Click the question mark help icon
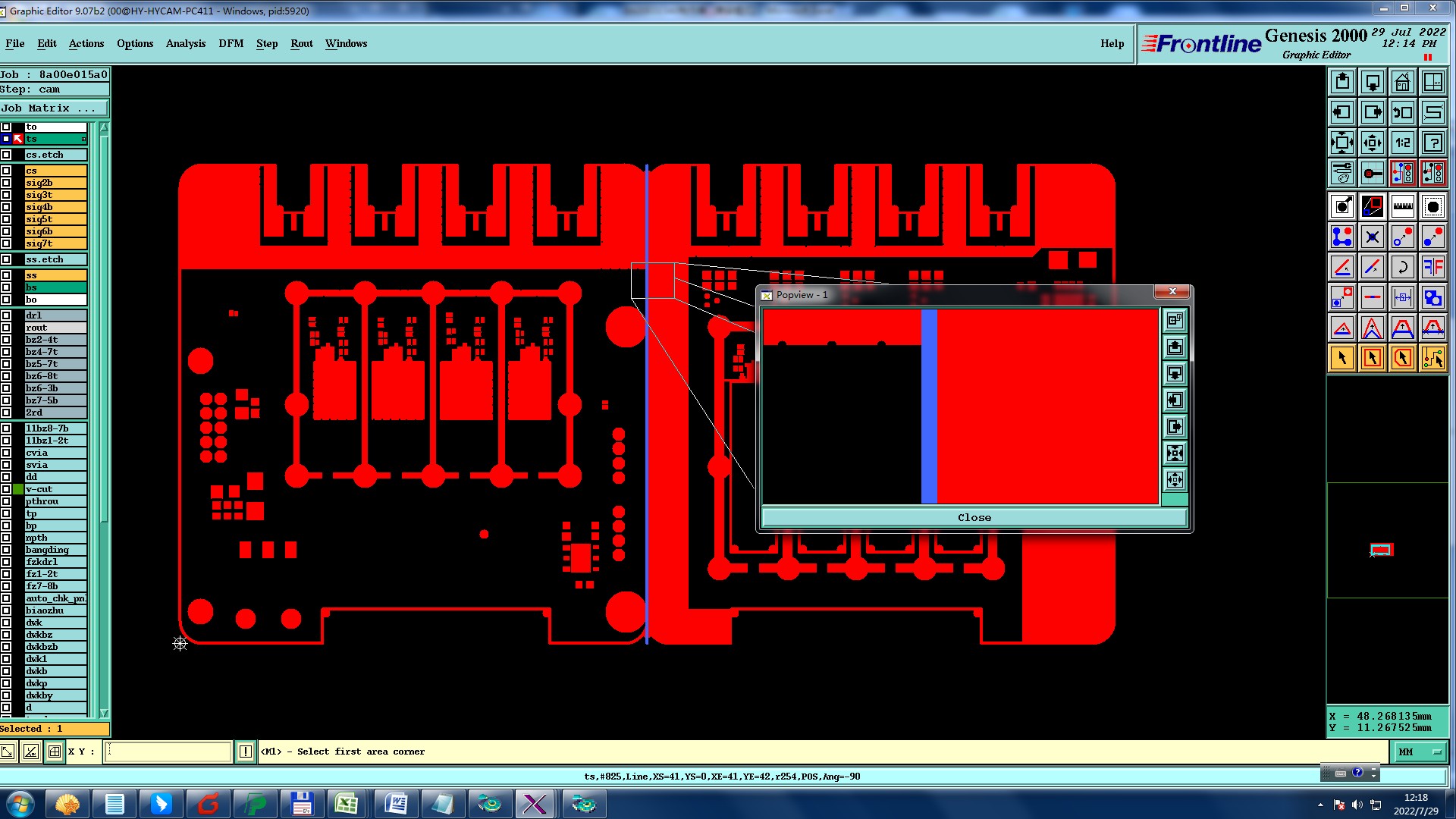 pyautogui.click(x=1432, y=143)
